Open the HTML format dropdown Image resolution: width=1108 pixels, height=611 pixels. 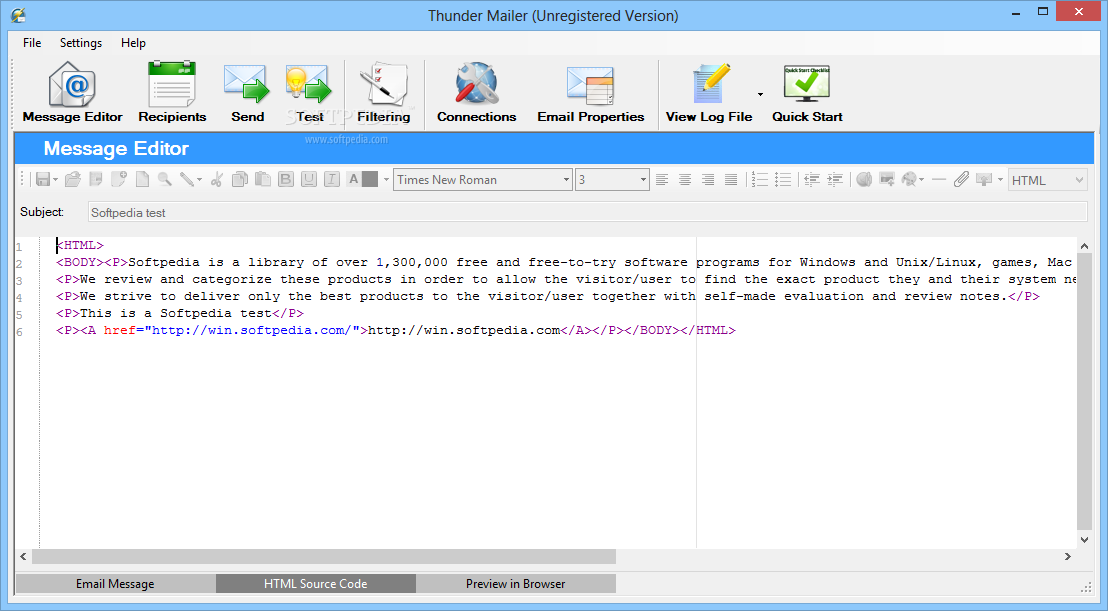(1047, 180)
